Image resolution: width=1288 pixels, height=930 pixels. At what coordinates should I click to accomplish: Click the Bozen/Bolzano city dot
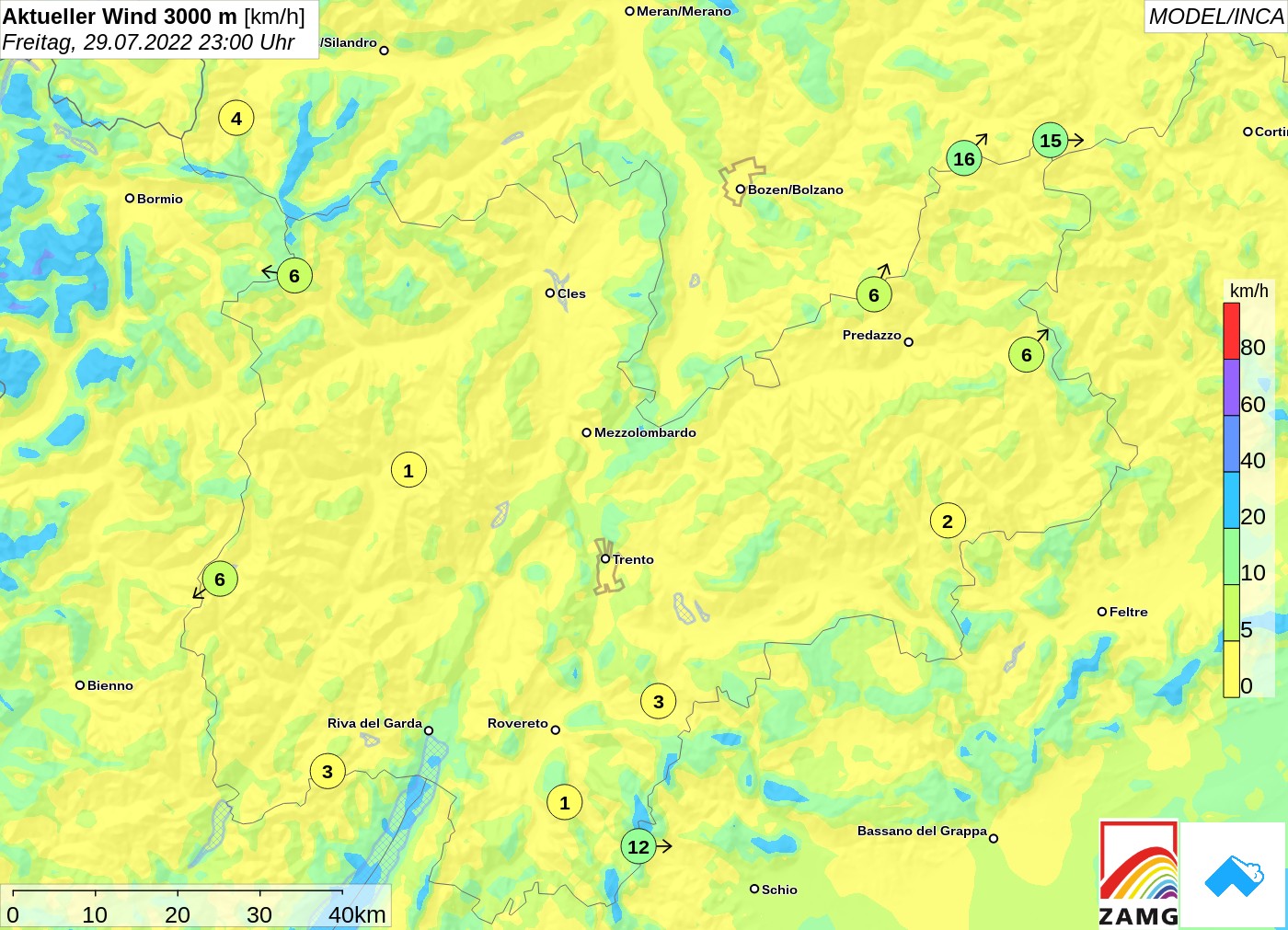pos(740,189)
